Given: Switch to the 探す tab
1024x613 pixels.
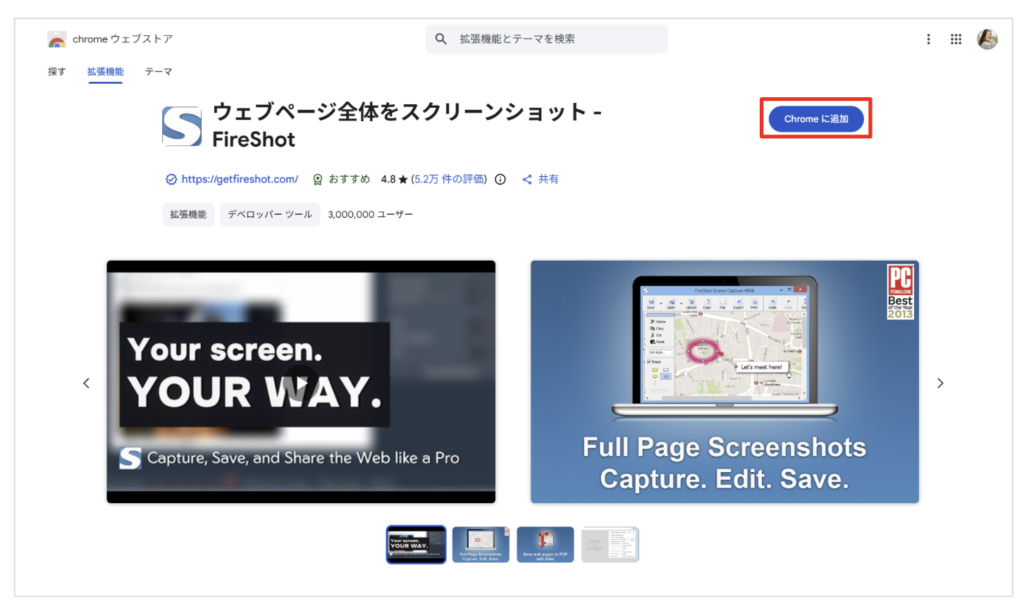Looking at the screenshot, I should 57,72.
